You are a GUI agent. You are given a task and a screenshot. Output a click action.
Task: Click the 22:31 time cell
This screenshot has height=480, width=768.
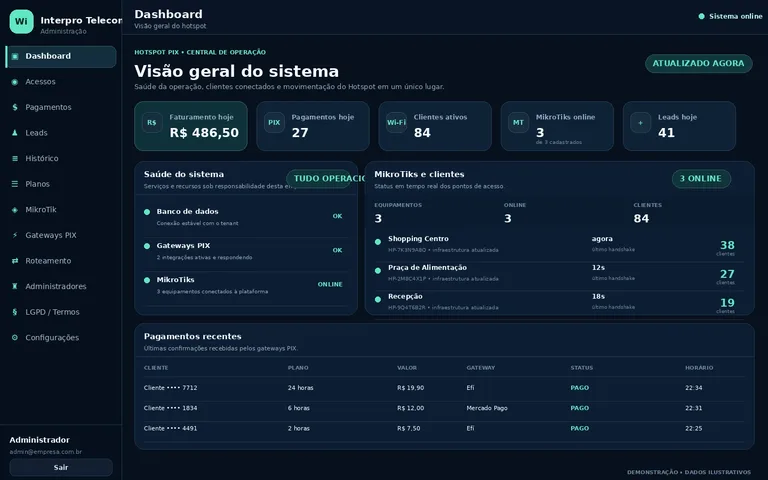click(694, 408)
